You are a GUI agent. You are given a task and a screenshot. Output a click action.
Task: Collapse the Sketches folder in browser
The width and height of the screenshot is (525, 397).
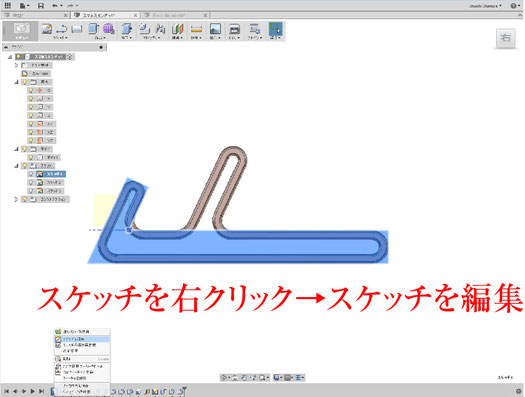(x=16, y=166)
